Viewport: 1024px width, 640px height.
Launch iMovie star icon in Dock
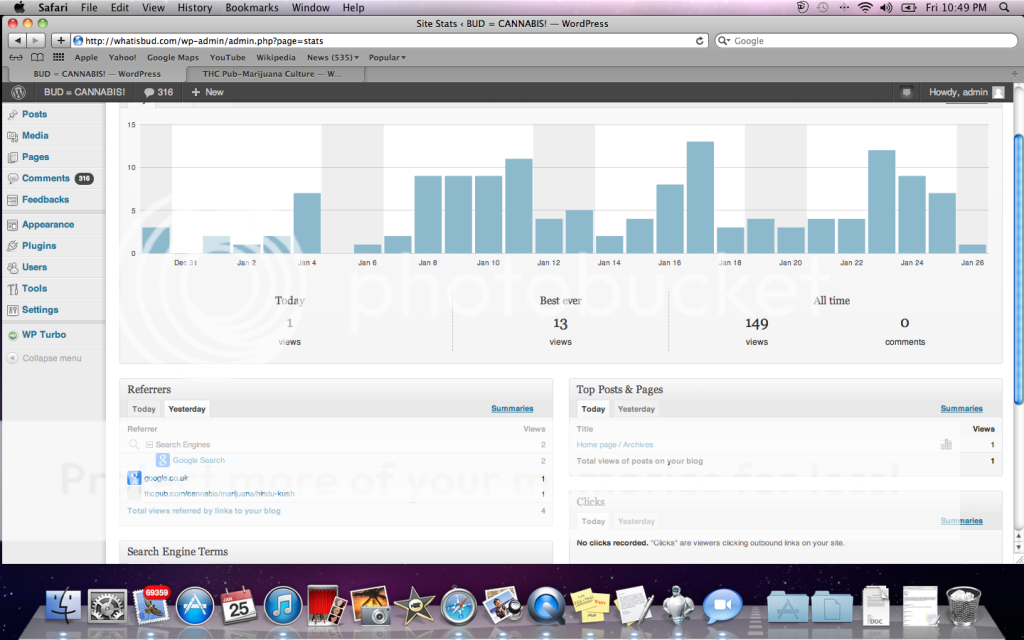pos(414,605)
